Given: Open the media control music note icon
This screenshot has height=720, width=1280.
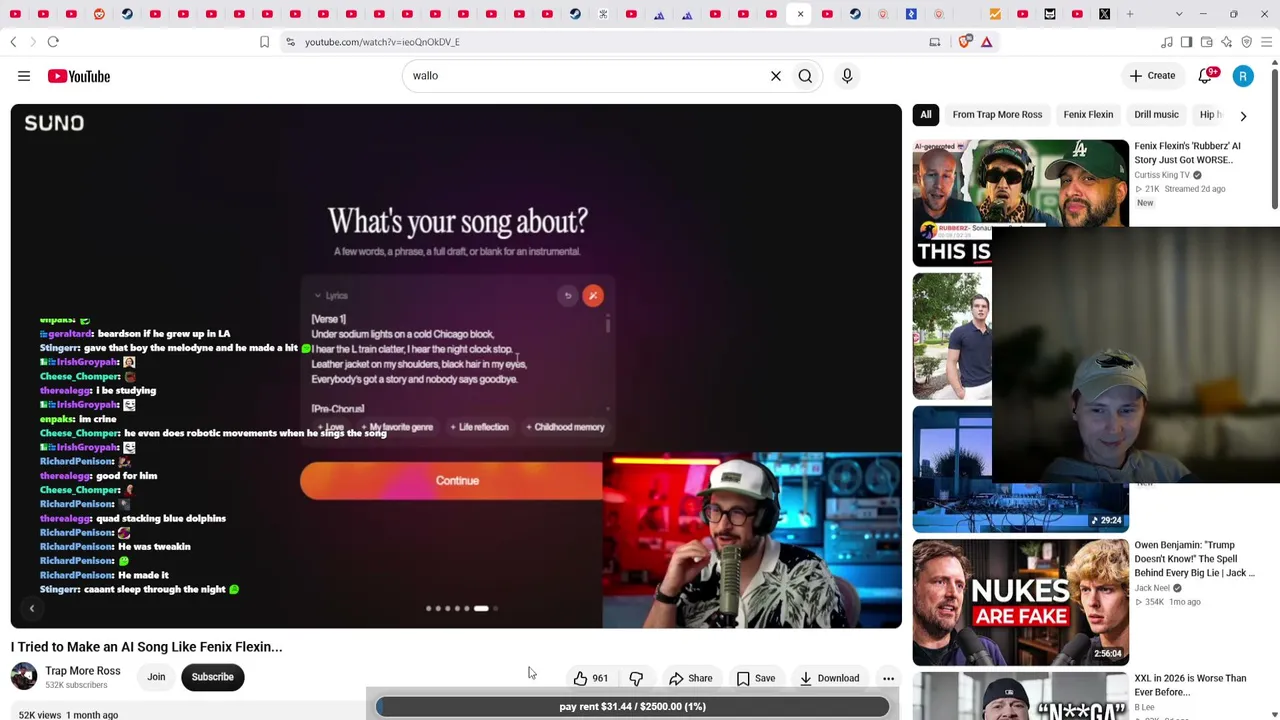Looking at the screenshot, I should pyautogui.click(x=1166, y=42).
